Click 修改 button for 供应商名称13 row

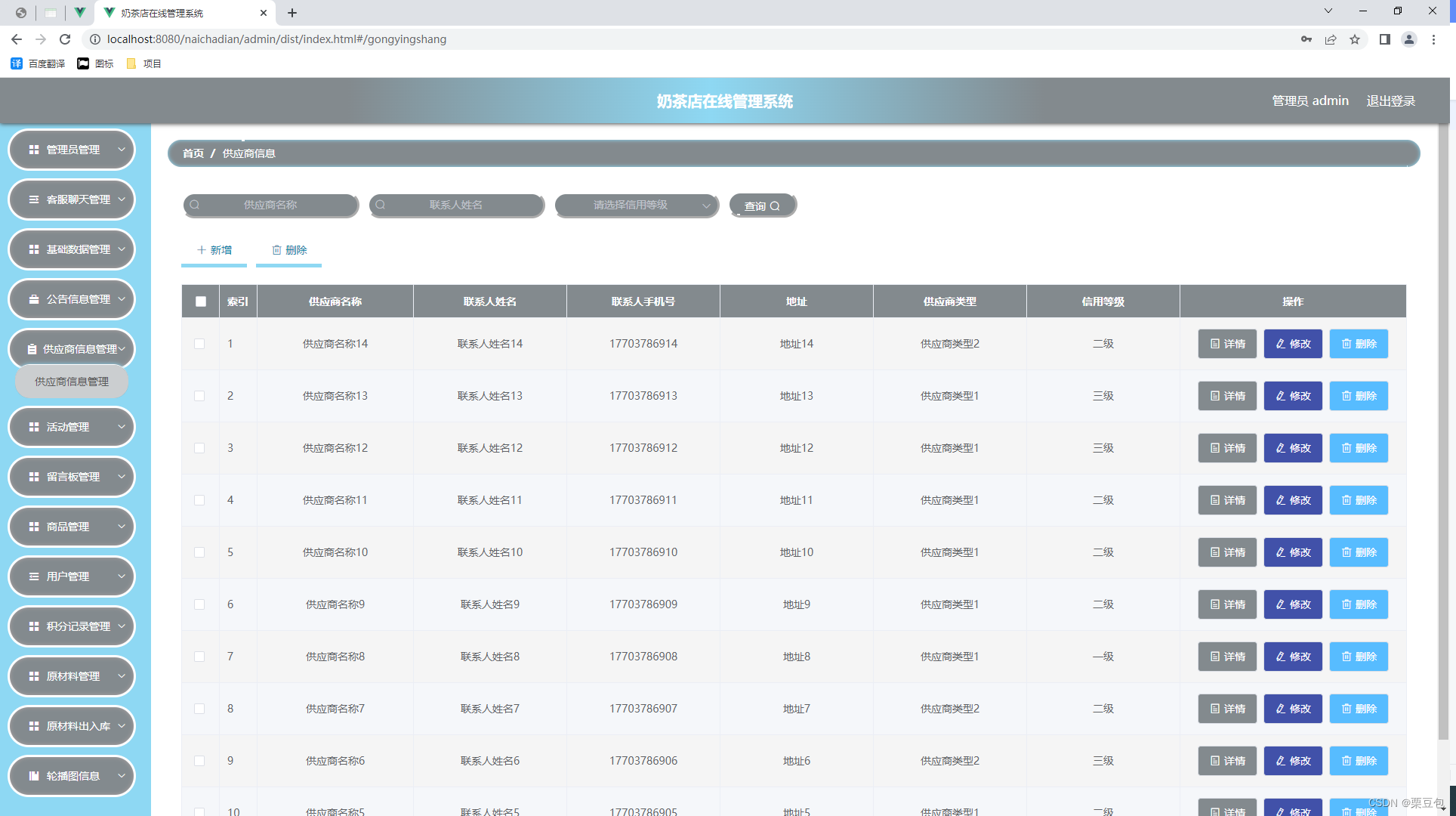1293,396
